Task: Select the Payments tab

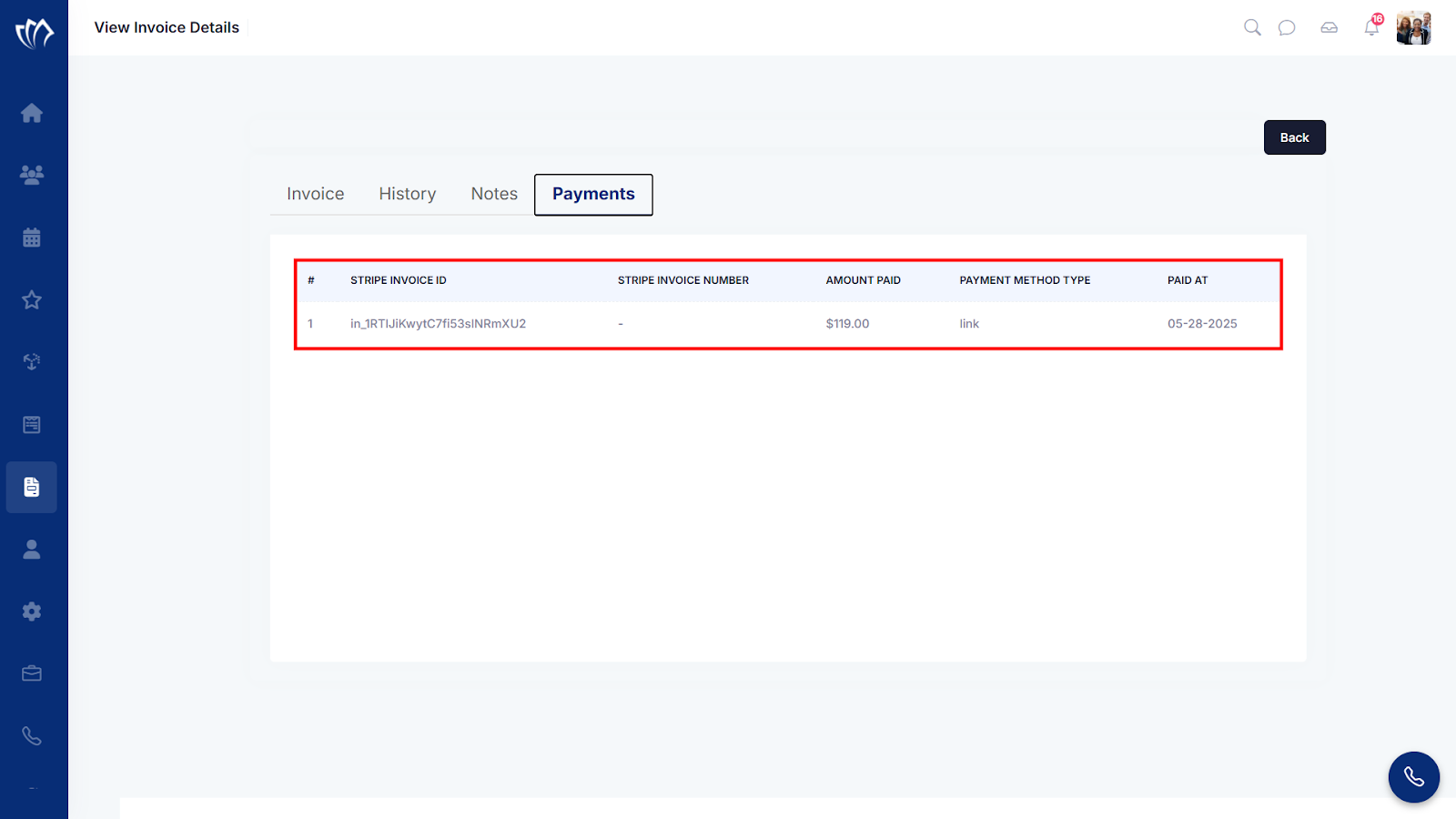Action: [x=593, y=195]
